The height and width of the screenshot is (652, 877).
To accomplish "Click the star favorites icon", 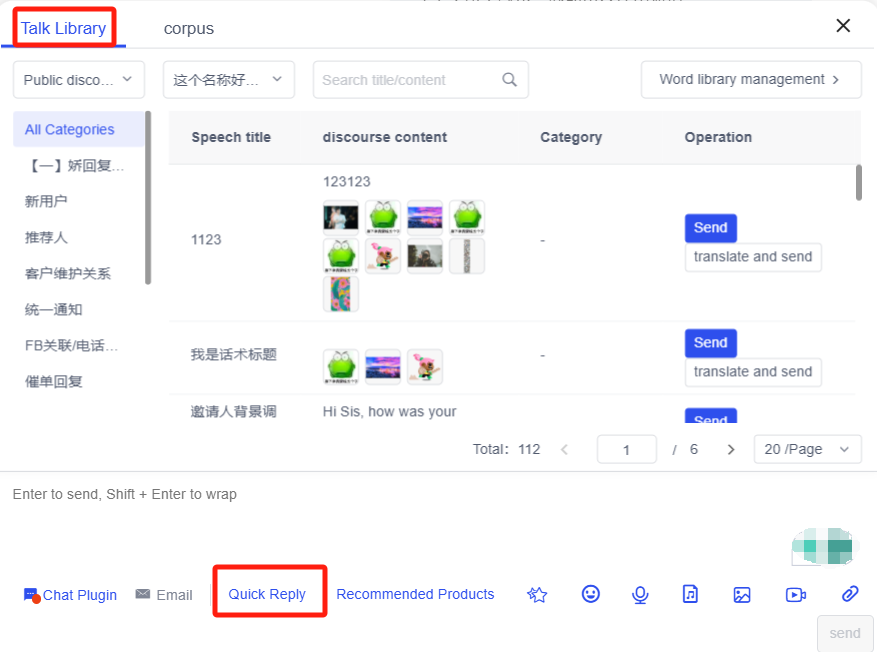I will tap(537, 594).
